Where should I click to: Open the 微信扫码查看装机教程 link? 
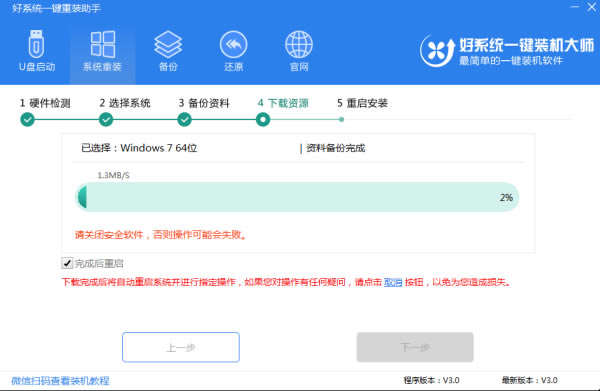pyautogui.click(x=60, y=381)
